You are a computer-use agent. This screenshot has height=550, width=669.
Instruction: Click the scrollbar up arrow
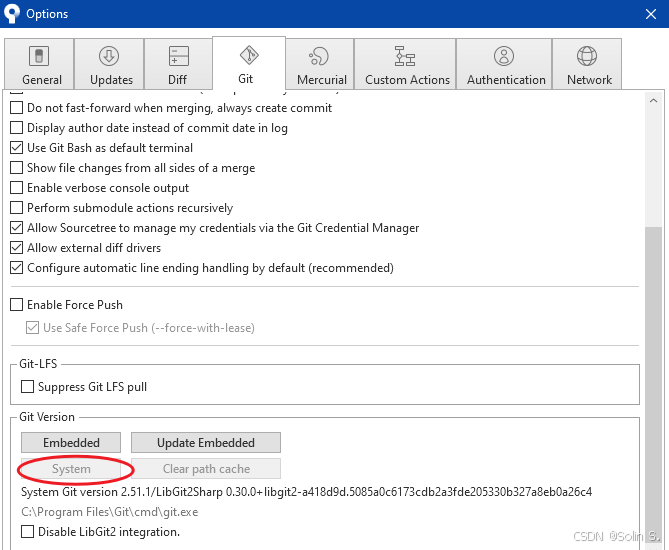point(653,101)
